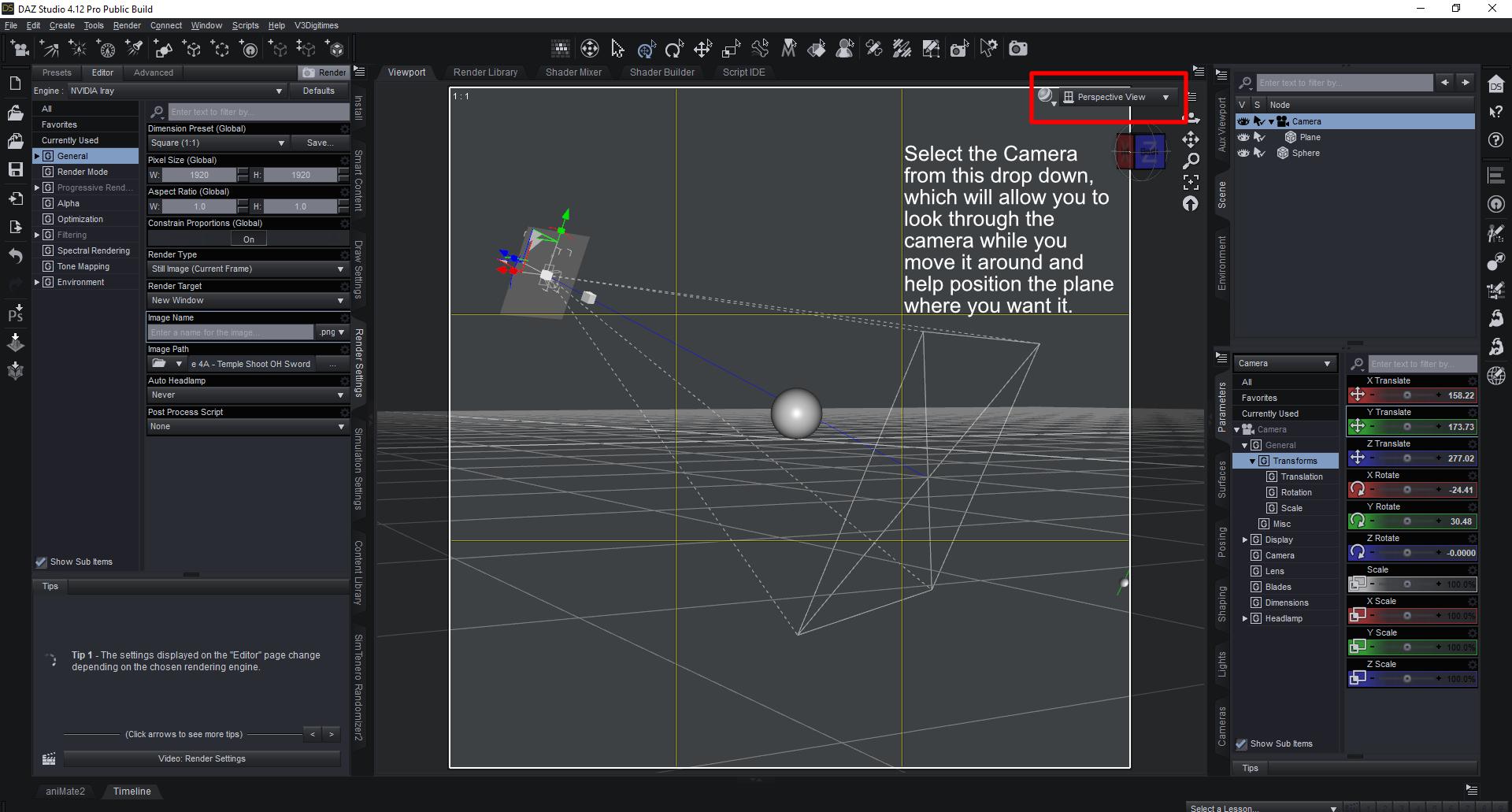Click the Render camera icon in toolbar
The width and height of the screenshot is (1512, 812).
coord(1018,49)
